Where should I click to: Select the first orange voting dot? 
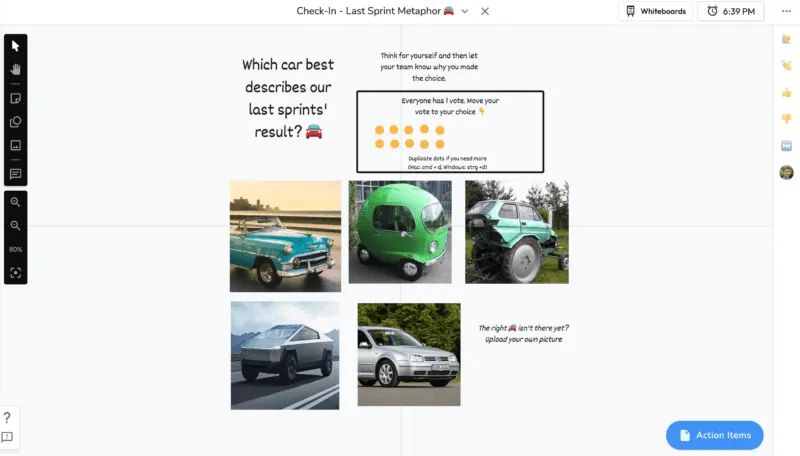(380, 130)
